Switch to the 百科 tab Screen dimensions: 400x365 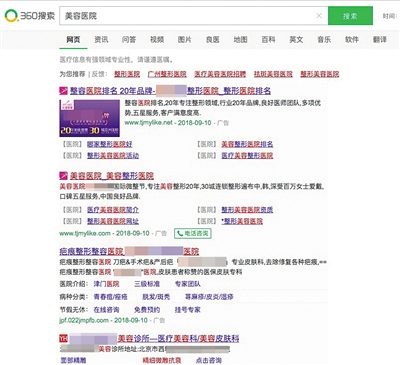268,40
